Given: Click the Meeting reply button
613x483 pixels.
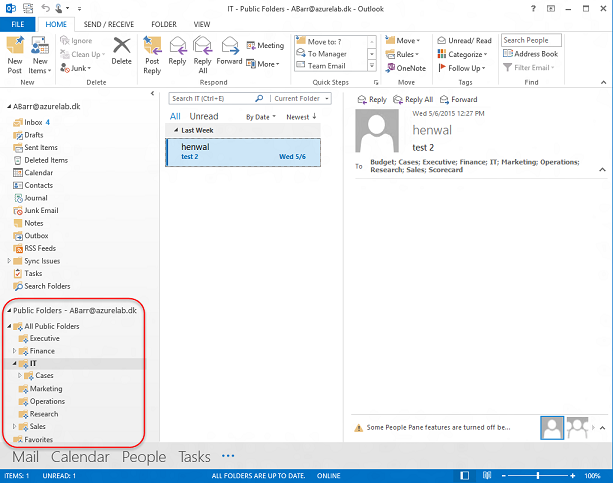Looking at the screenshot, I should pyautogui.click(x=265, y=45).
